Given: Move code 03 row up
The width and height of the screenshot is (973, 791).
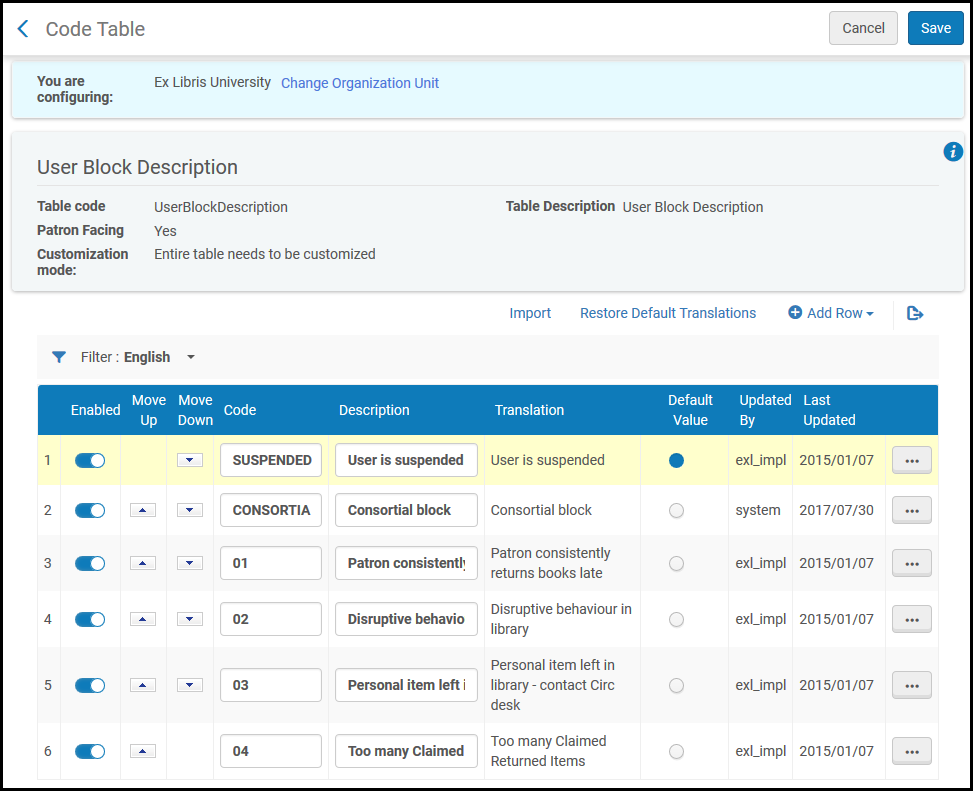Looking at the screenshot, I should 143,685.
